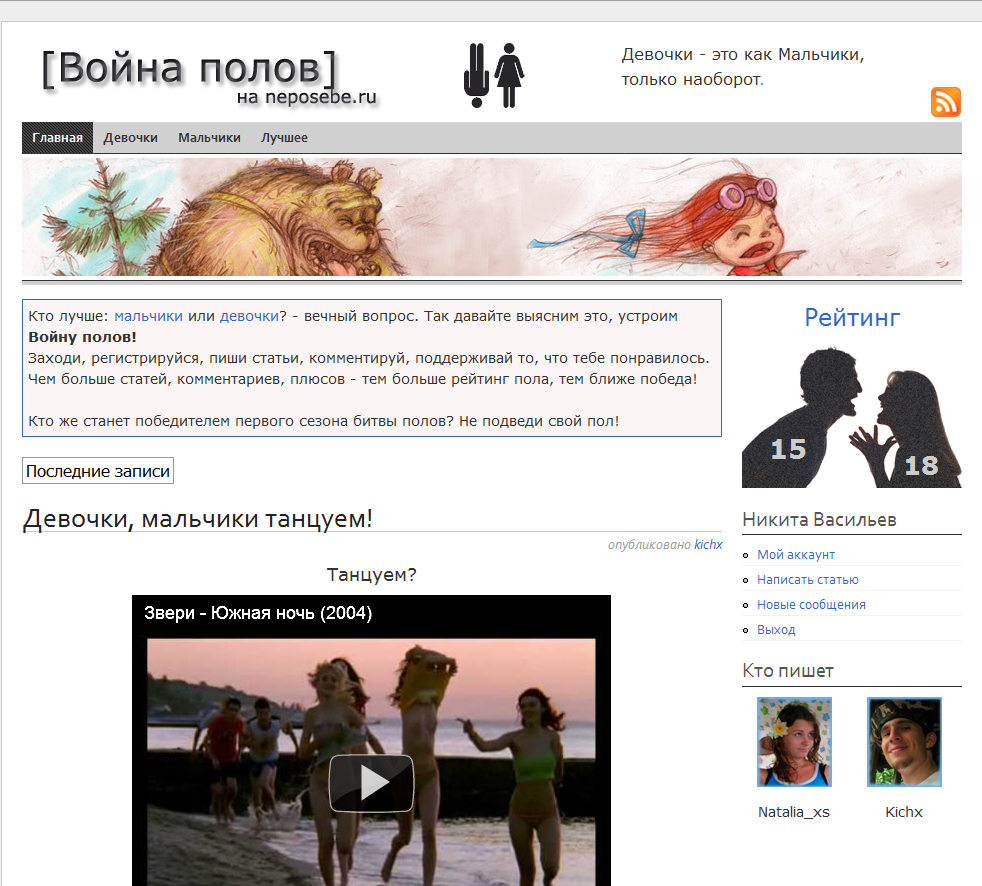Viewport: 982px width, 886px height.
Task: Switch to the Мальчики tab
Action: click(x=208, y=137)
